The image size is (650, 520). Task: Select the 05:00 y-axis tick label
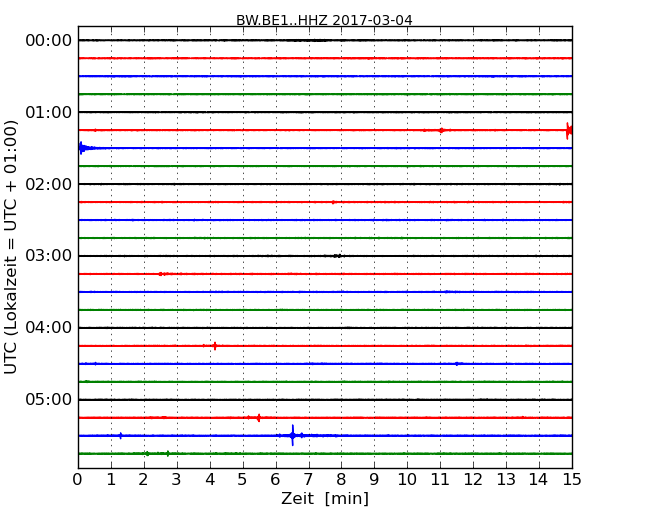pos(49,399)
